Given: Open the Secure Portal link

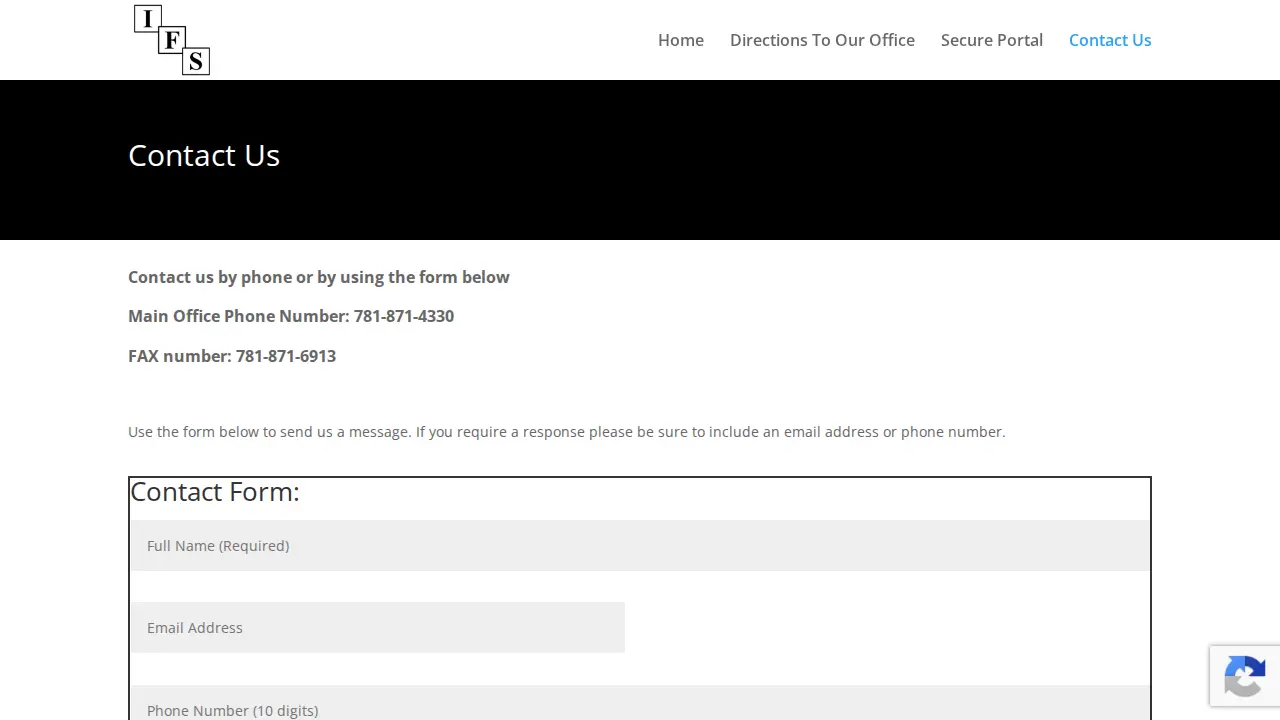Looking at the screenshot, I should (992, 40).
